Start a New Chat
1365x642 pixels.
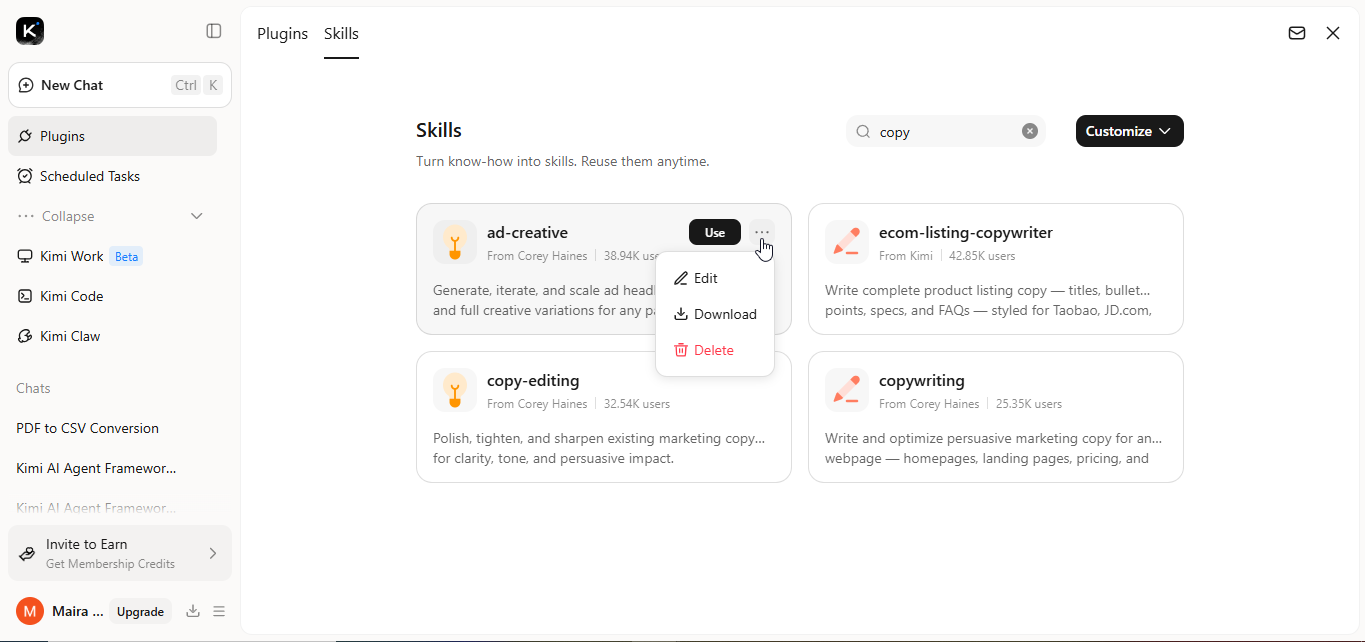pos(120,85)
